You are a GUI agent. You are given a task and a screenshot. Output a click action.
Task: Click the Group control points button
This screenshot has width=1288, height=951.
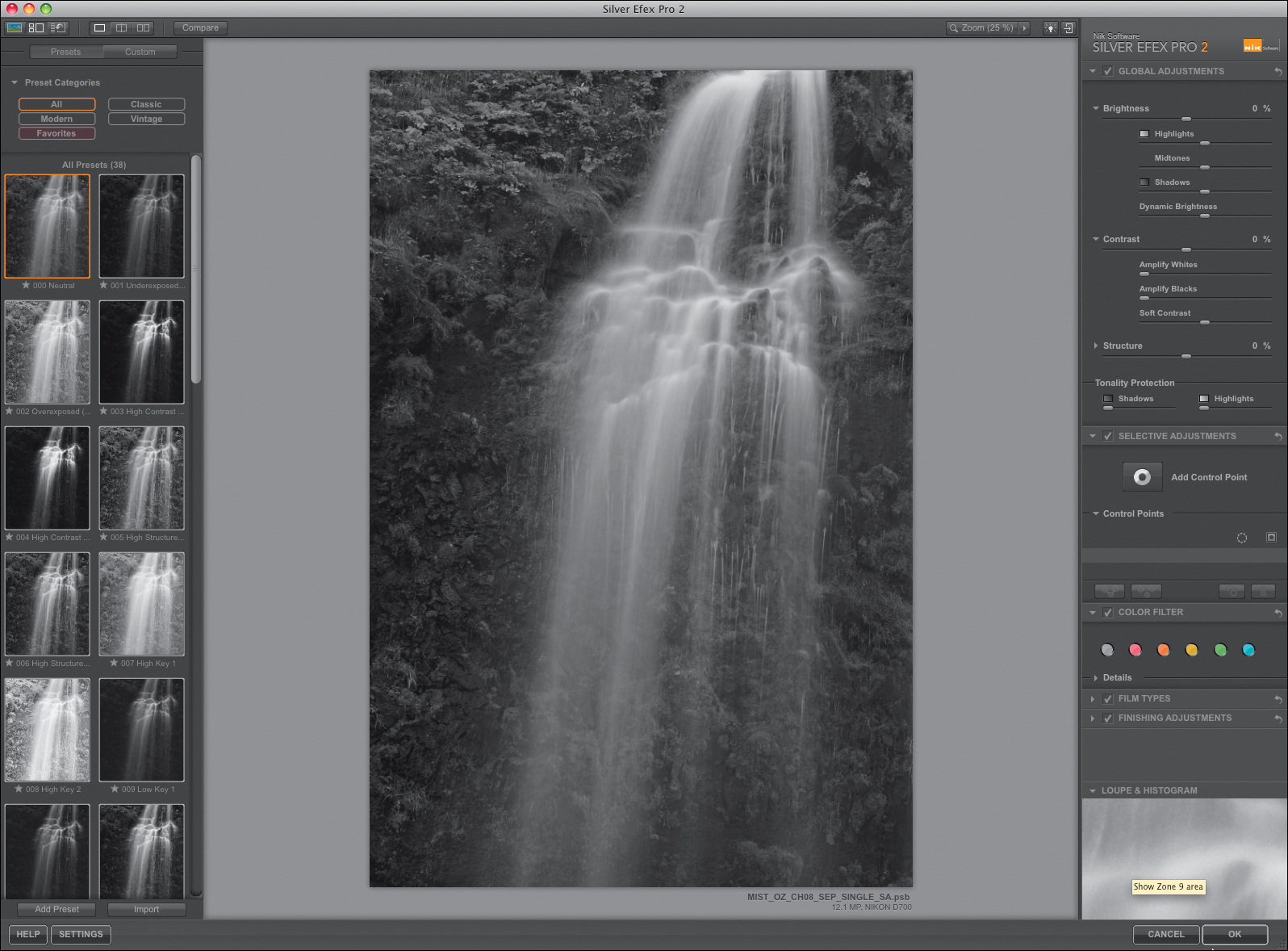point(1110,592)
